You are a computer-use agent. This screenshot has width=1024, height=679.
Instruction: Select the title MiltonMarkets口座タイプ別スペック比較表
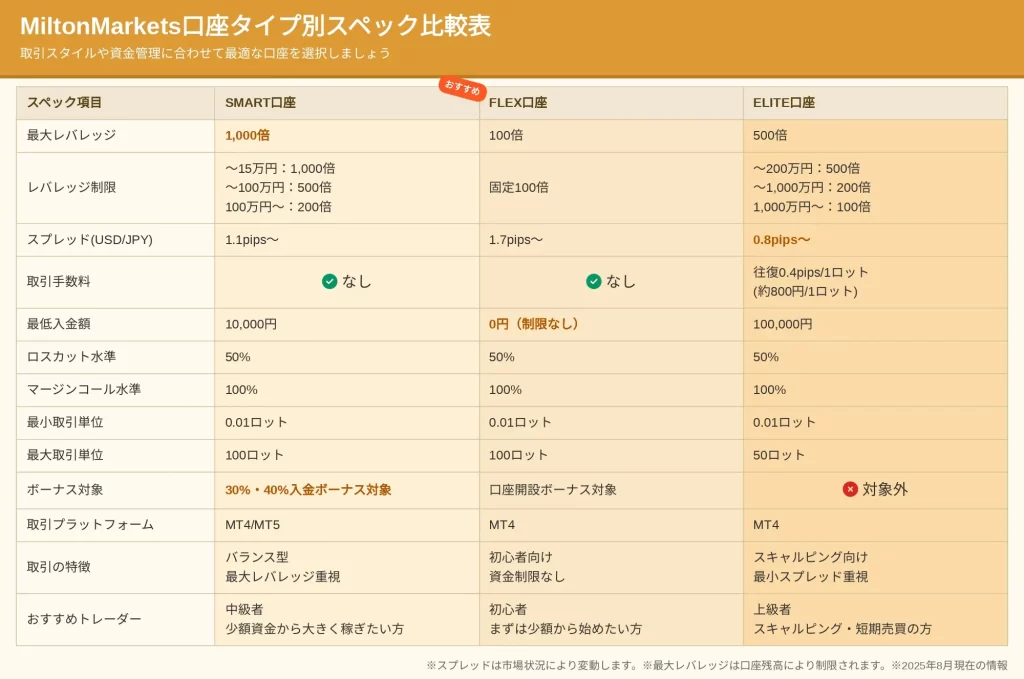256,26
